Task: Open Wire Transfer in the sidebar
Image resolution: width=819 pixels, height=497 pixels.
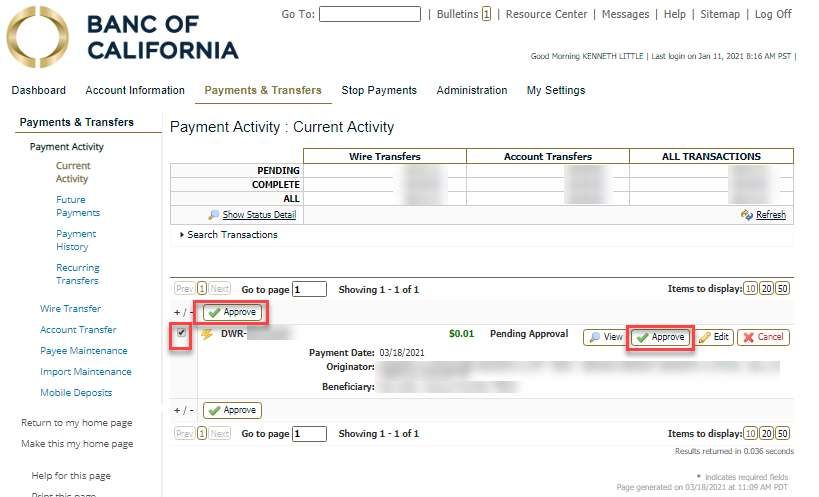Action: coord(71,309)
